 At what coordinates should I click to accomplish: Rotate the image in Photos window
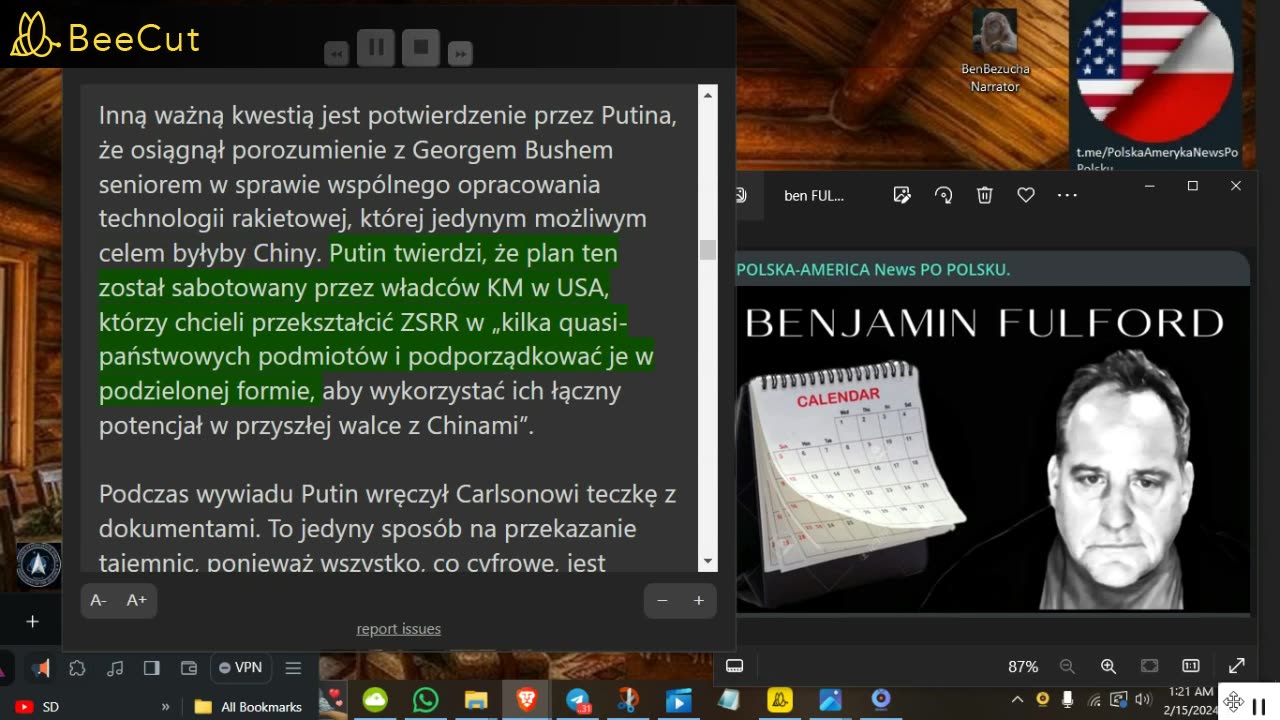pos(943,195)
